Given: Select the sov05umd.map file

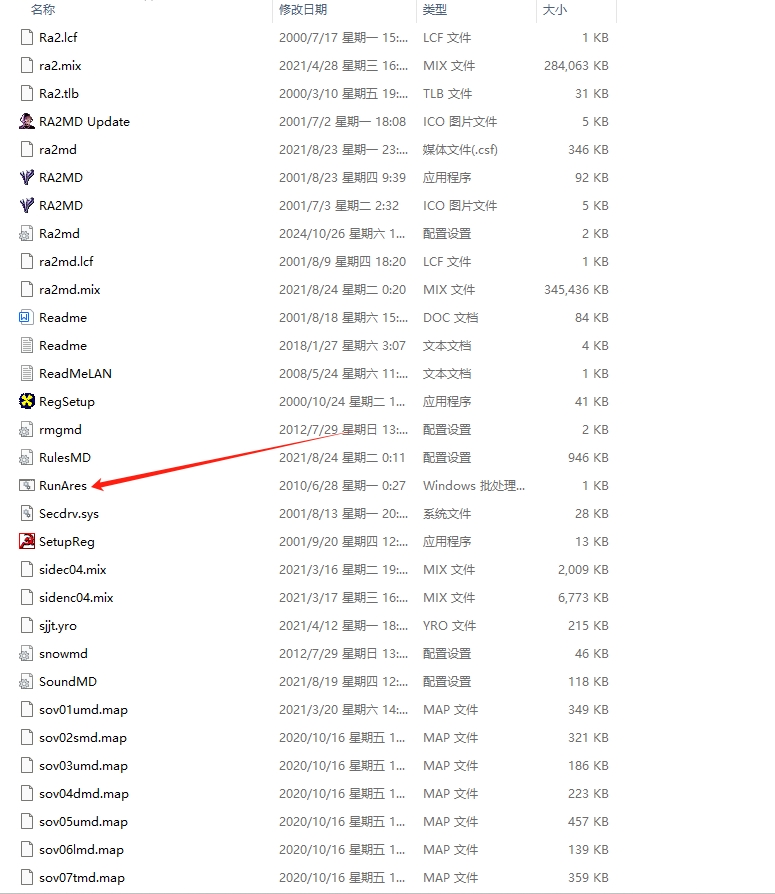Looking at the screenshot, I should pos(83,821).
